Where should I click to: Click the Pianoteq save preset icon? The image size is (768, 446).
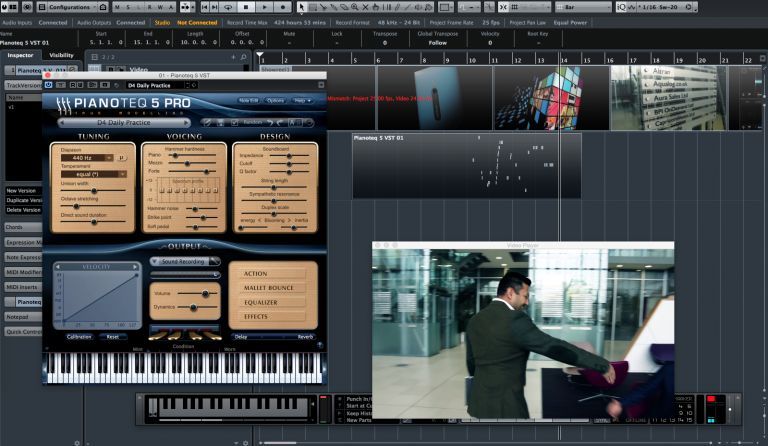tap(220, 122)
